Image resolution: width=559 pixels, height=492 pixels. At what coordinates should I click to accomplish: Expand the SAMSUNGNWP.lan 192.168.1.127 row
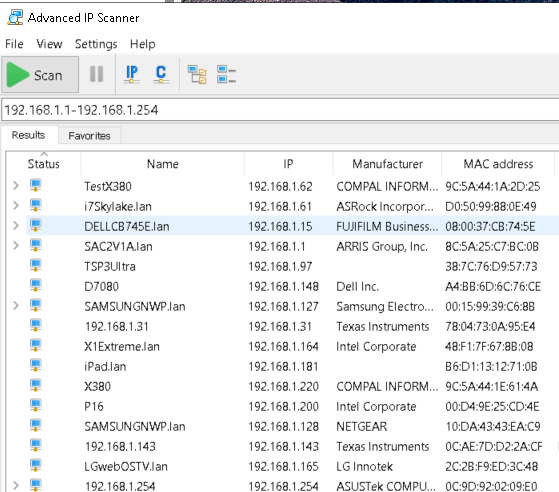point(16,306)
